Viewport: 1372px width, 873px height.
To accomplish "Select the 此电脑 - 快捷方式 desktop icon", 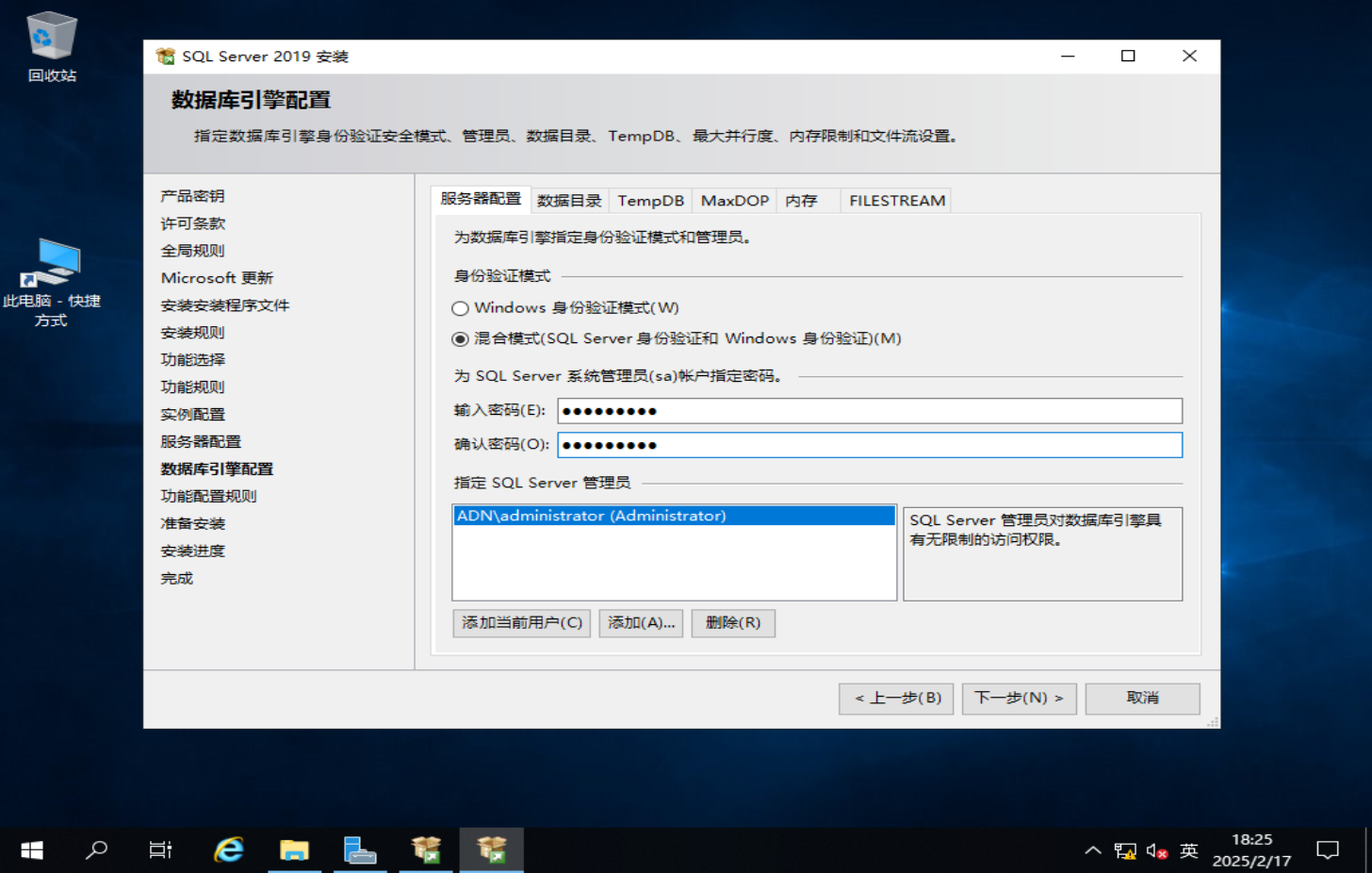I will 52,282.
